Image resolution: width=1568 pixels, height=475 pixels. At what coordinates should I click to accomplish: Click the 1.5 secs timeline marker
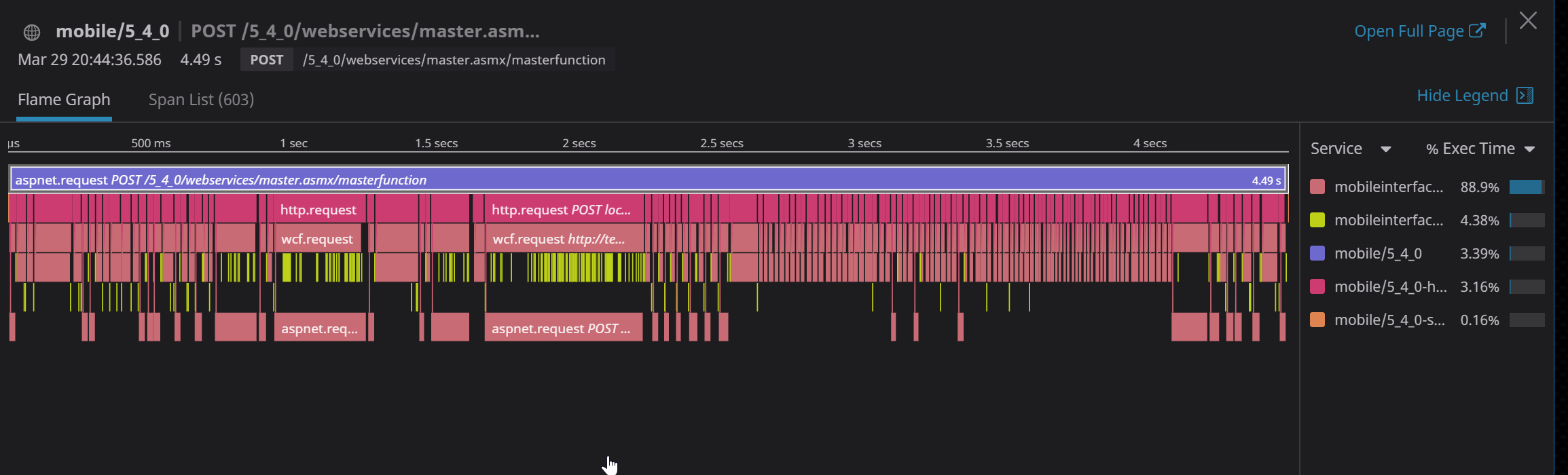pos(437,143)
